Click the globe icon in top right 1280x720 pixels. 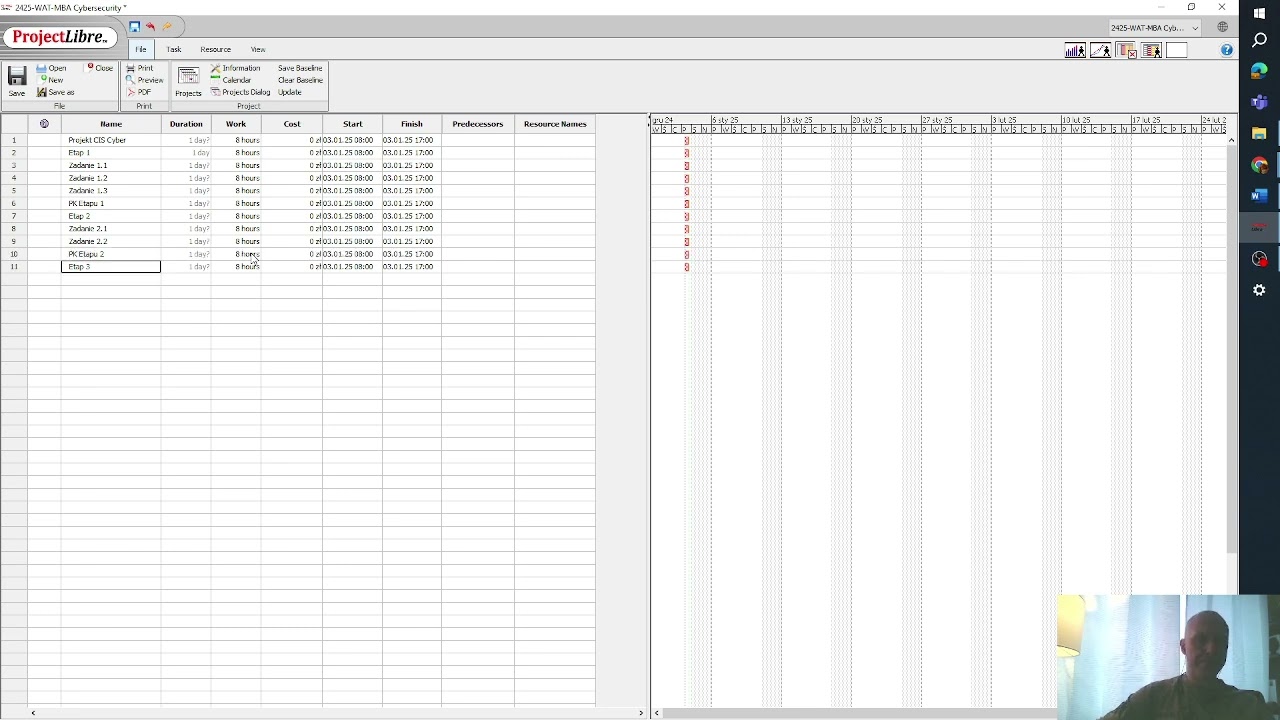[1222, 27]
